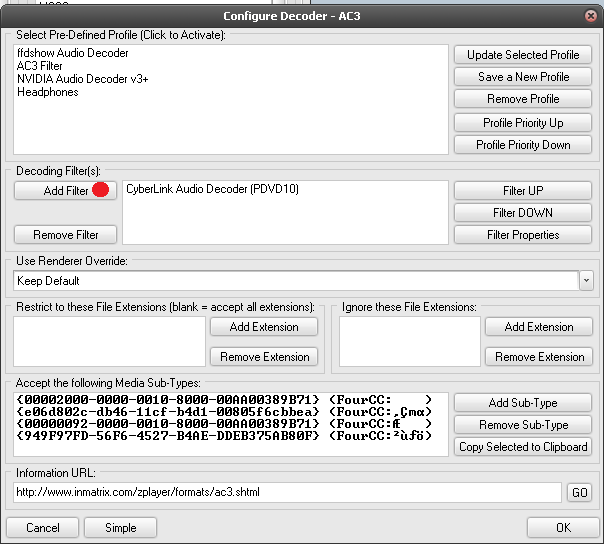
Task: Activate the AC3 Filter profile
Action: pos(39,66)
